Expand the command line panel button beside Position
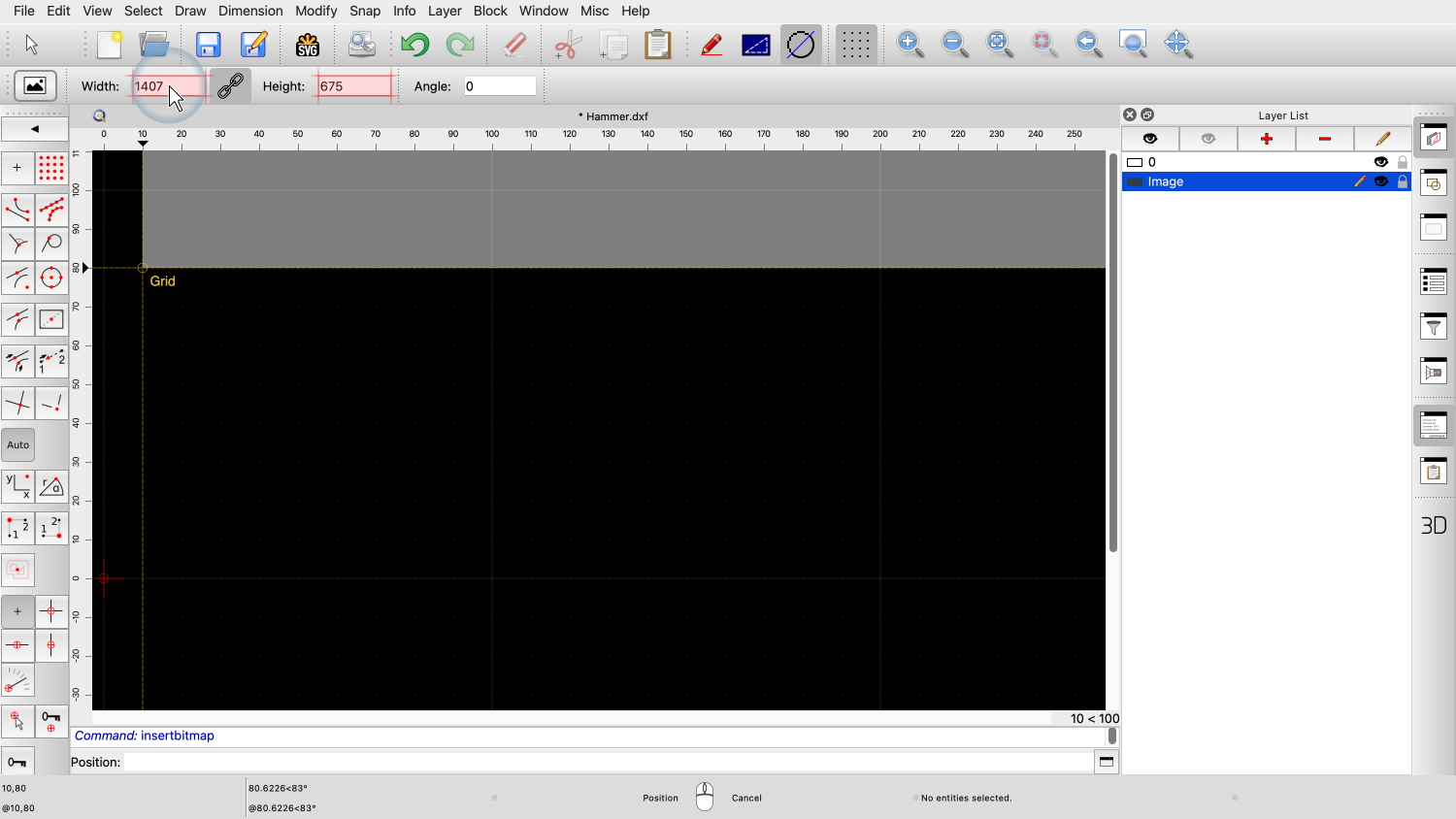Screen dimensions: 1456x819 coord(1106,762)
